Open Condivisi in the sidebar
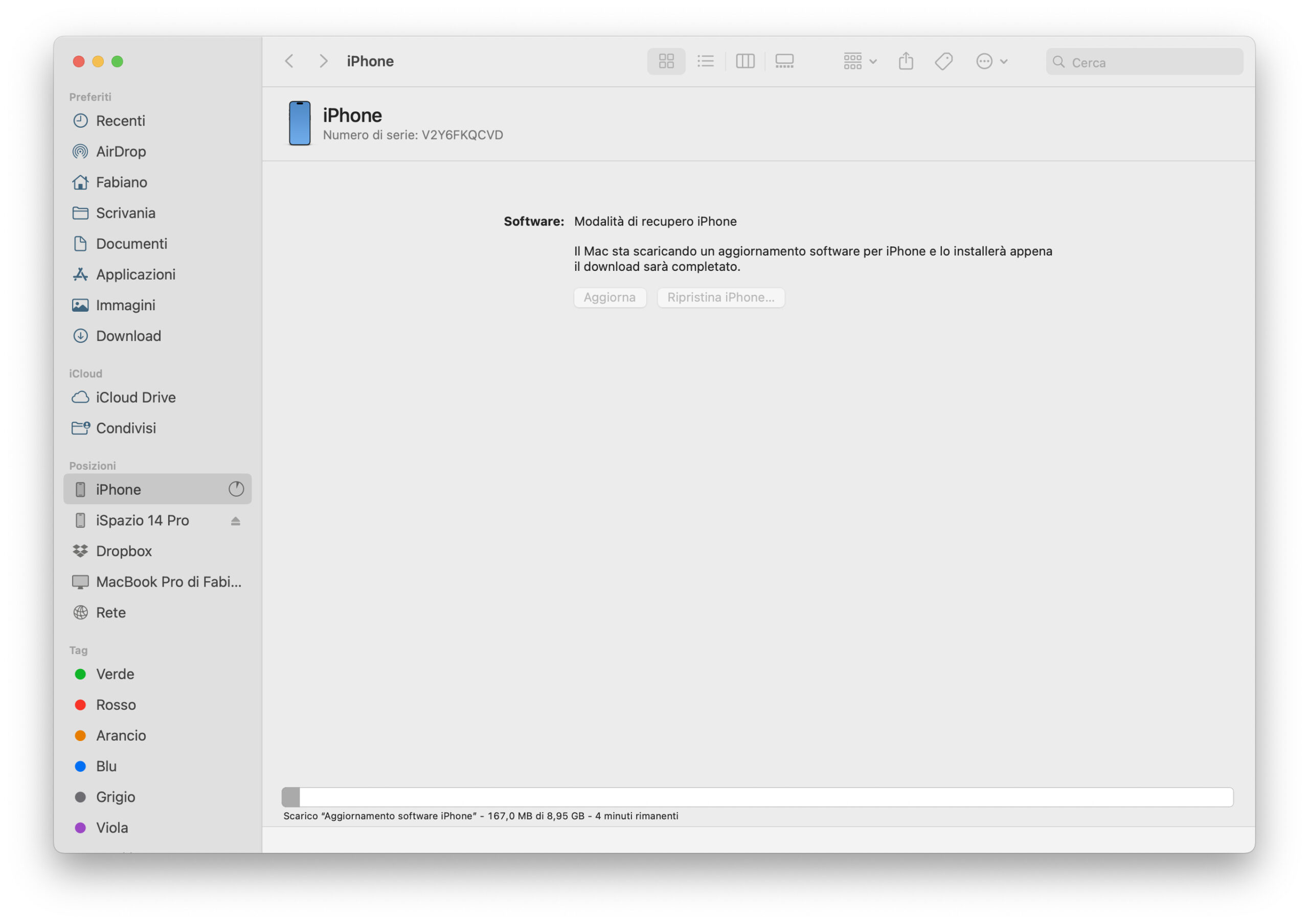The width and height of the screenshot is (1309, 924). [x=157, y=428]
